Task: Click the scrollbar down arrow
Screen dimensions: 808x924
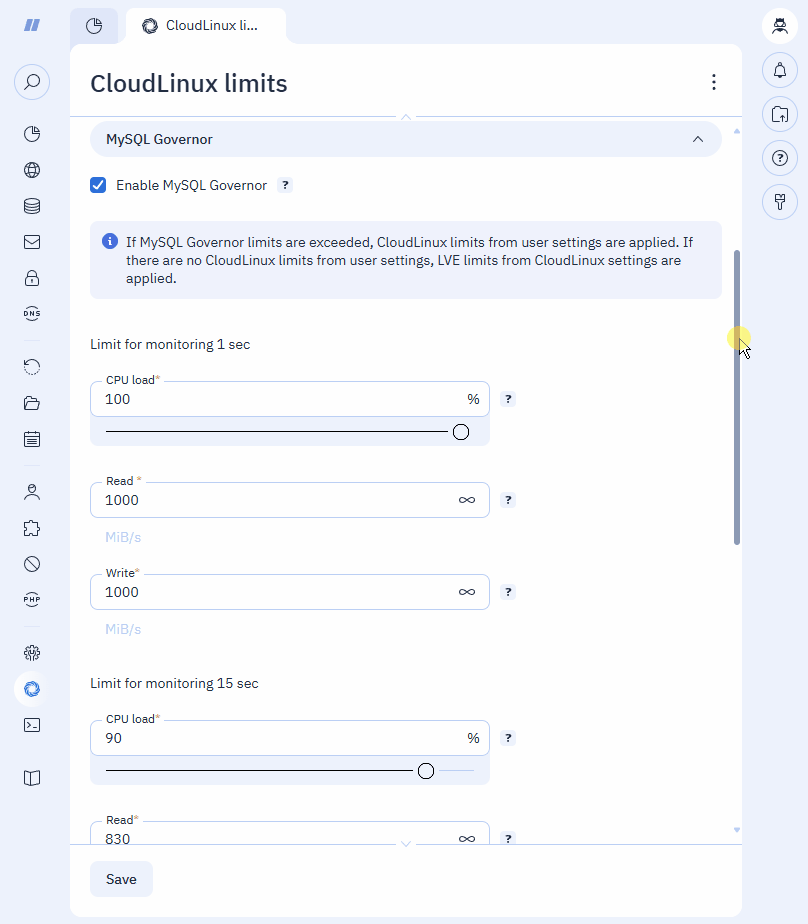Action: pos(737,830)
